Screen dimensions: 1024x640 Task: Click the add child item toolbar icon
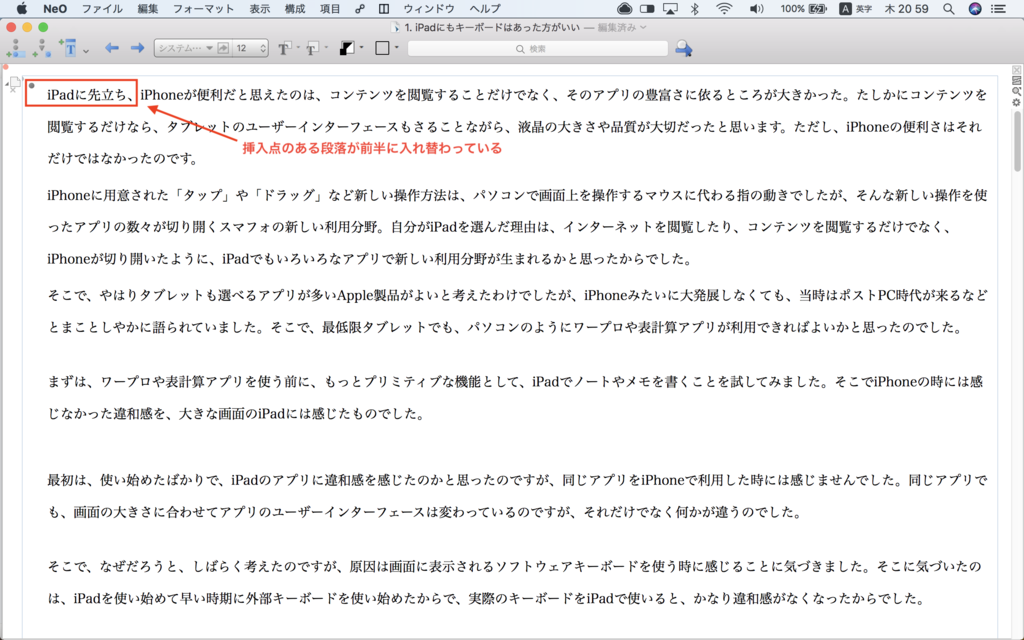(x=41, y=48)
